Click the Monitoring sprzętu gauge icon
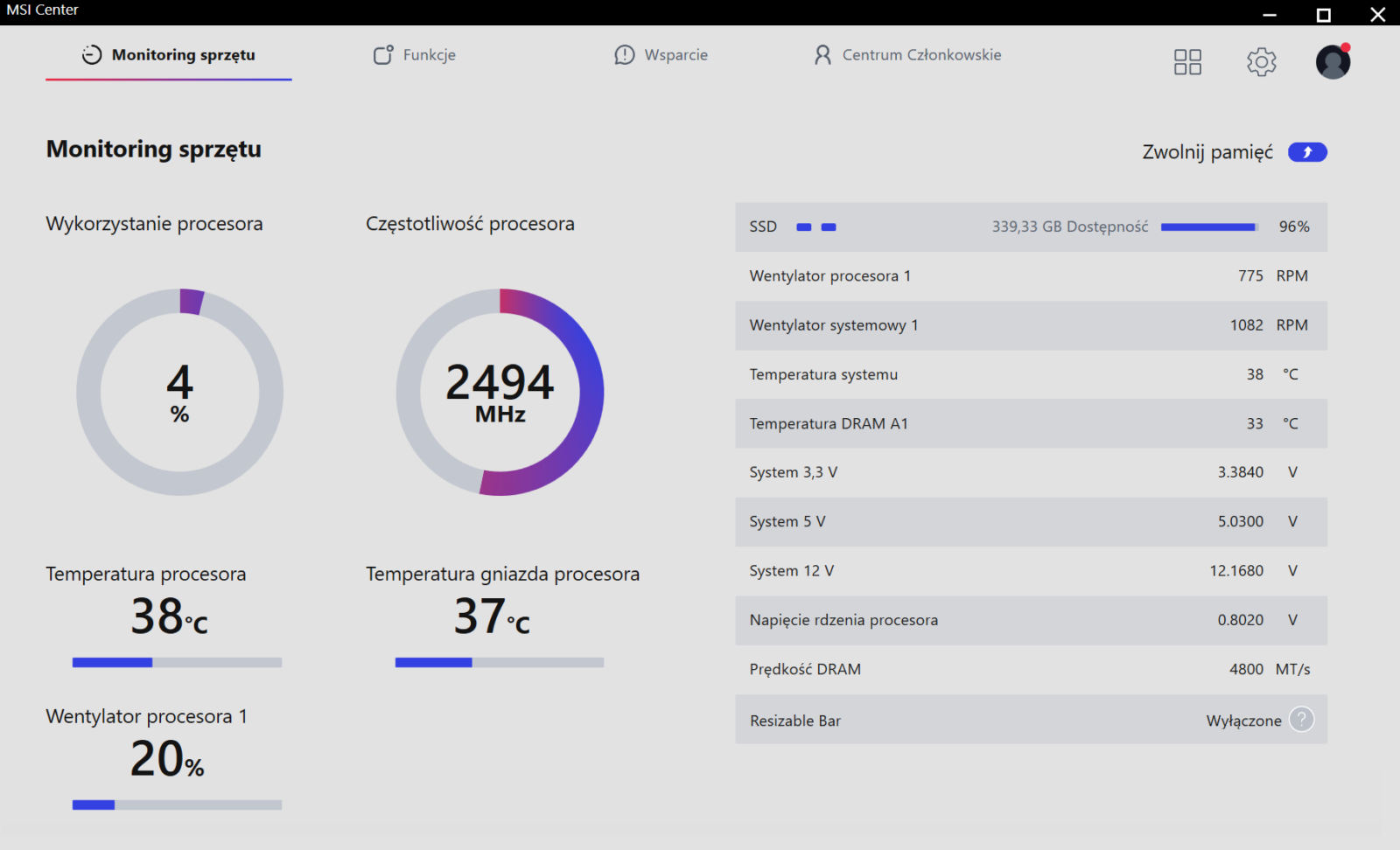The height and width of the screenshot is (850, 1400). 92,55
